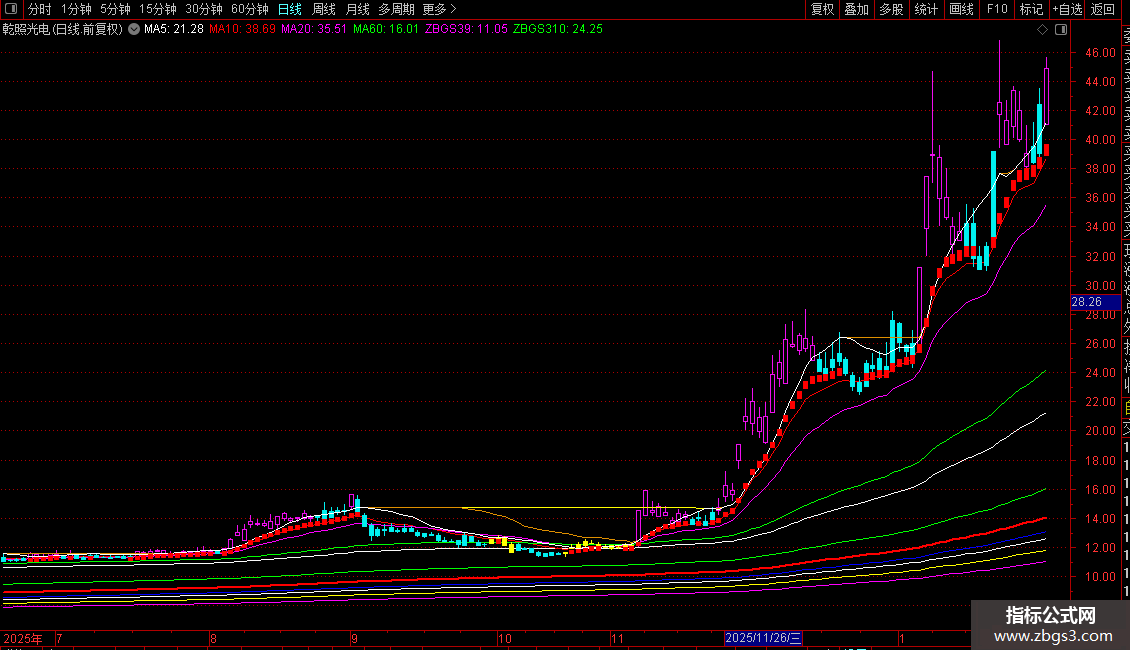Click the 复权 adjustment button
This screenshot has width=1130, height=650.
[x=822, y=9]
